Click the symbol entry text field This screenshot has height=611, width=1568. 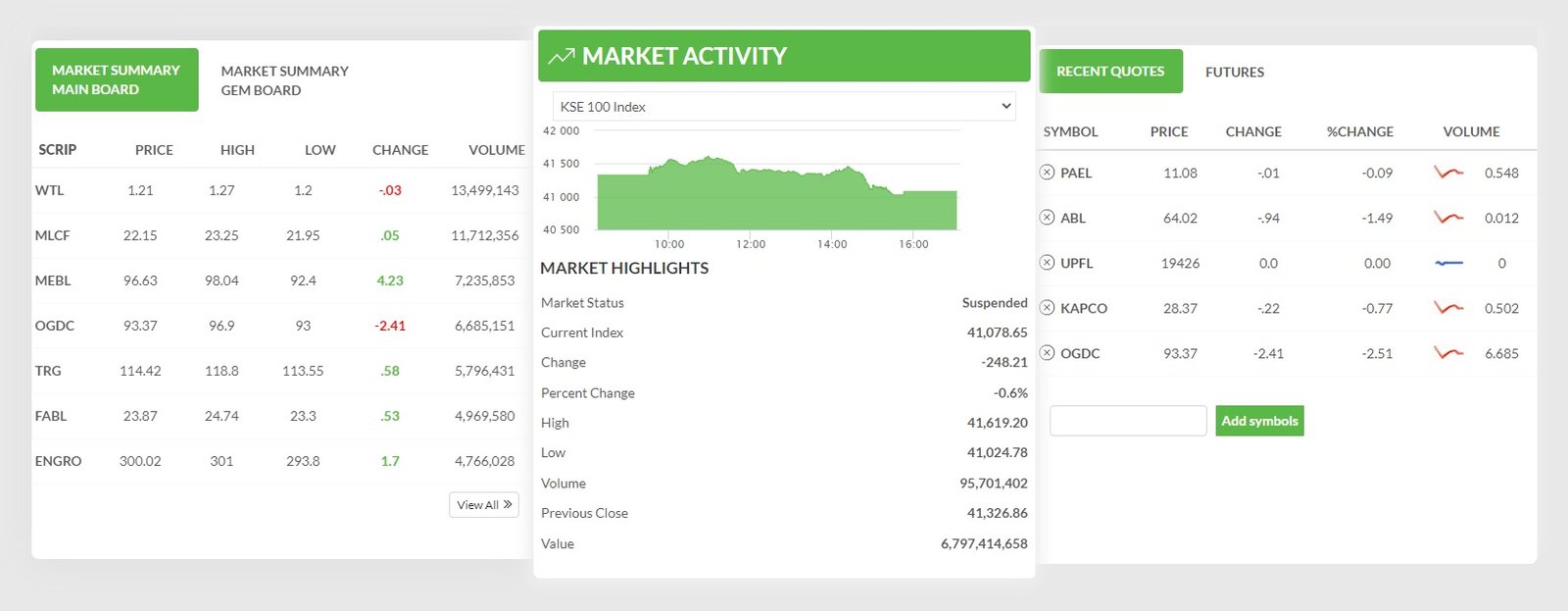1127,421
